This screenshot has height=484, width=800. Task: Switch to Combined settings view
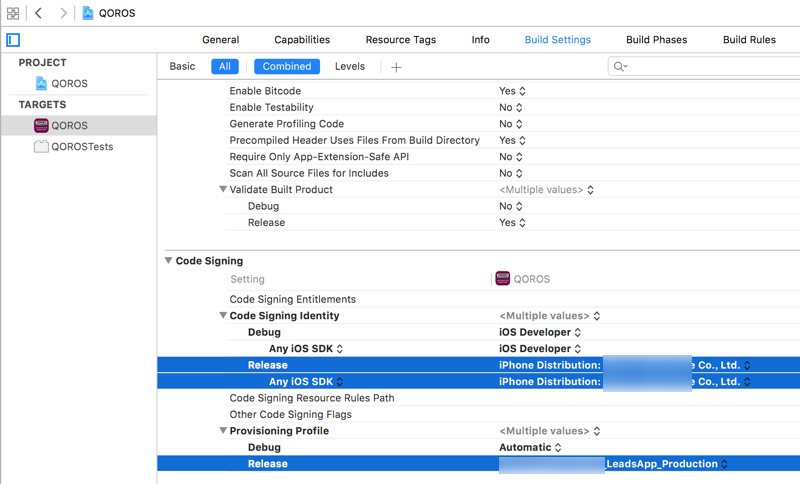point(286,66)
